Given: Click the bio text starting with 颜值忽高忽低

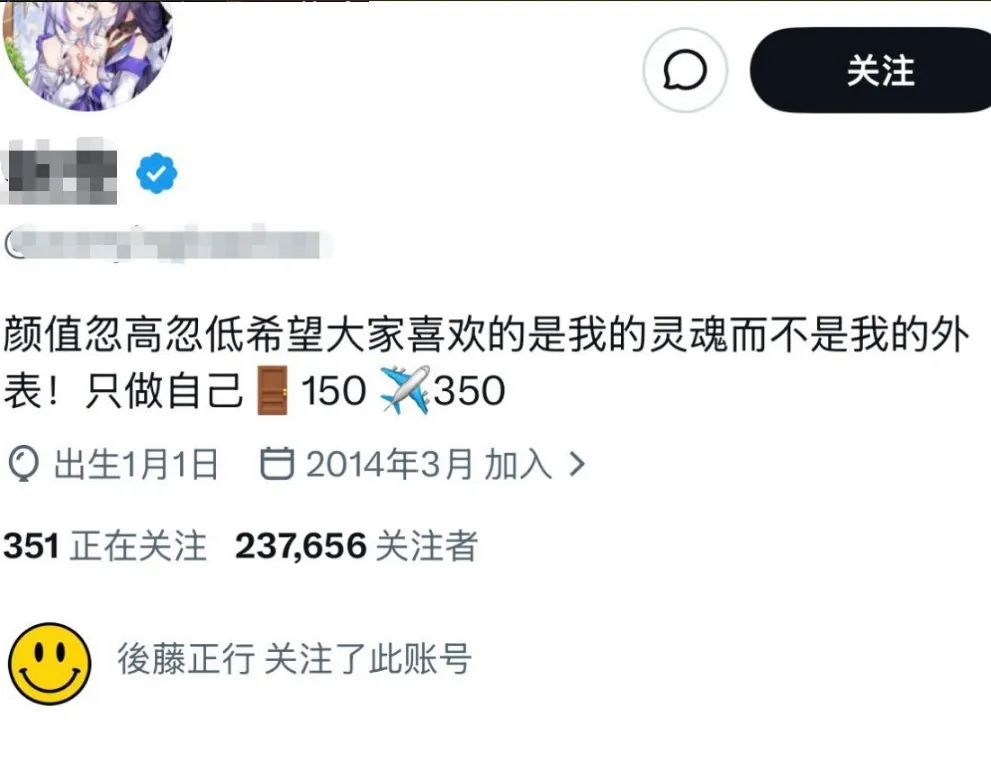Looking at the screenshot, I should point(485,362).
